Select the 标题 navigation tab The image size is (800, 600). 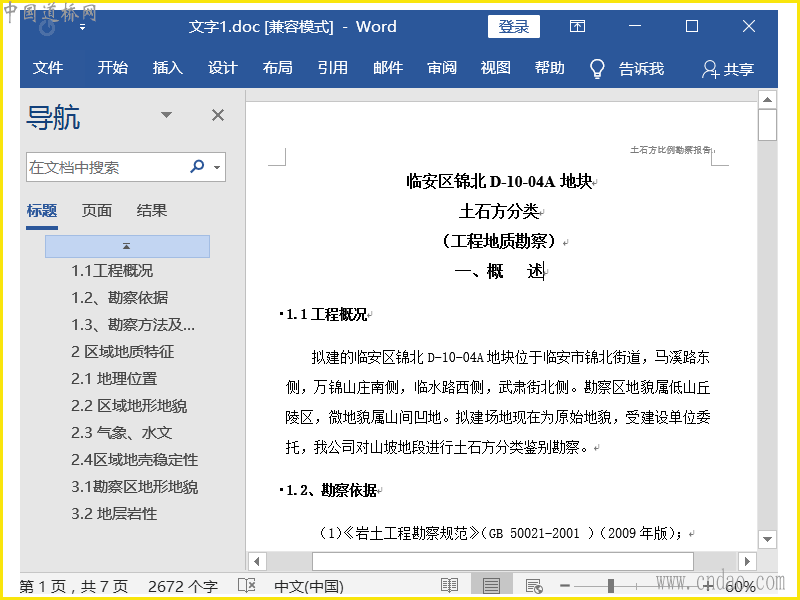point(42,211)
